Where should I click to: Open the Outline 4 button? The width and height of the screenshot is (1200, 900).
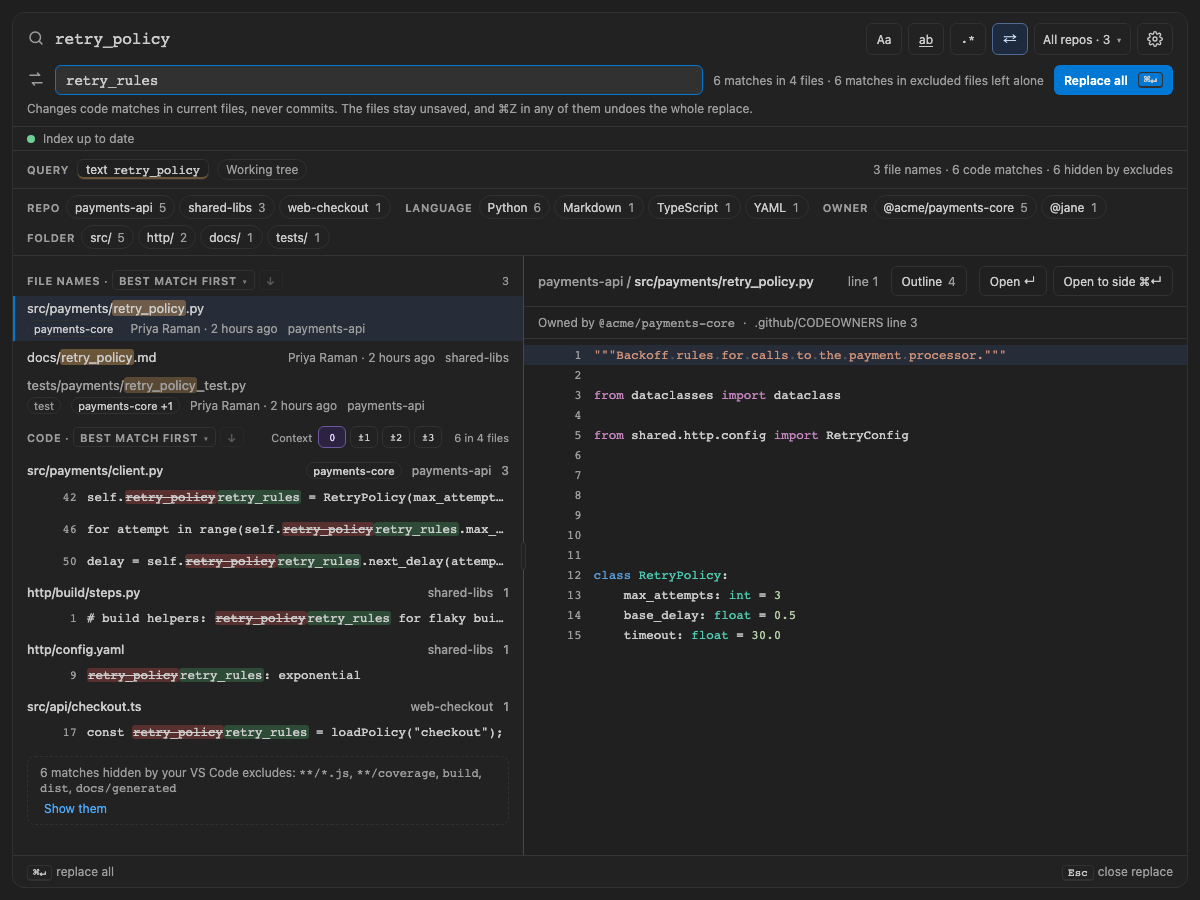click(x=929, y=282)
